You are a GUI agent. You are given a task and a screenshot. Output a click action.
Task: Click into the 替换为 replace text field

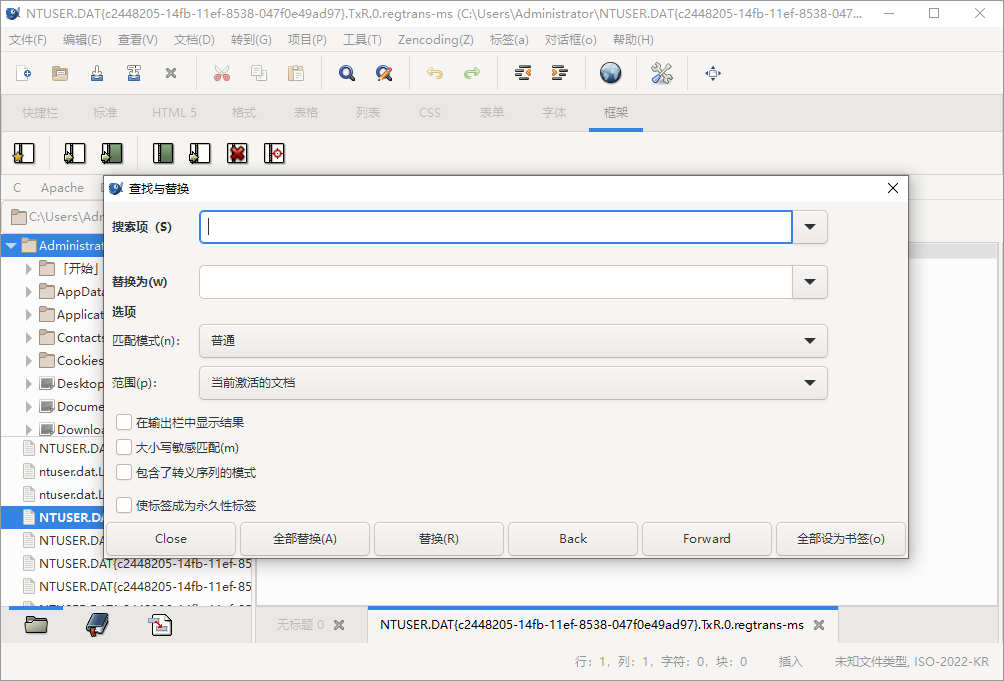tap(496, 282)
